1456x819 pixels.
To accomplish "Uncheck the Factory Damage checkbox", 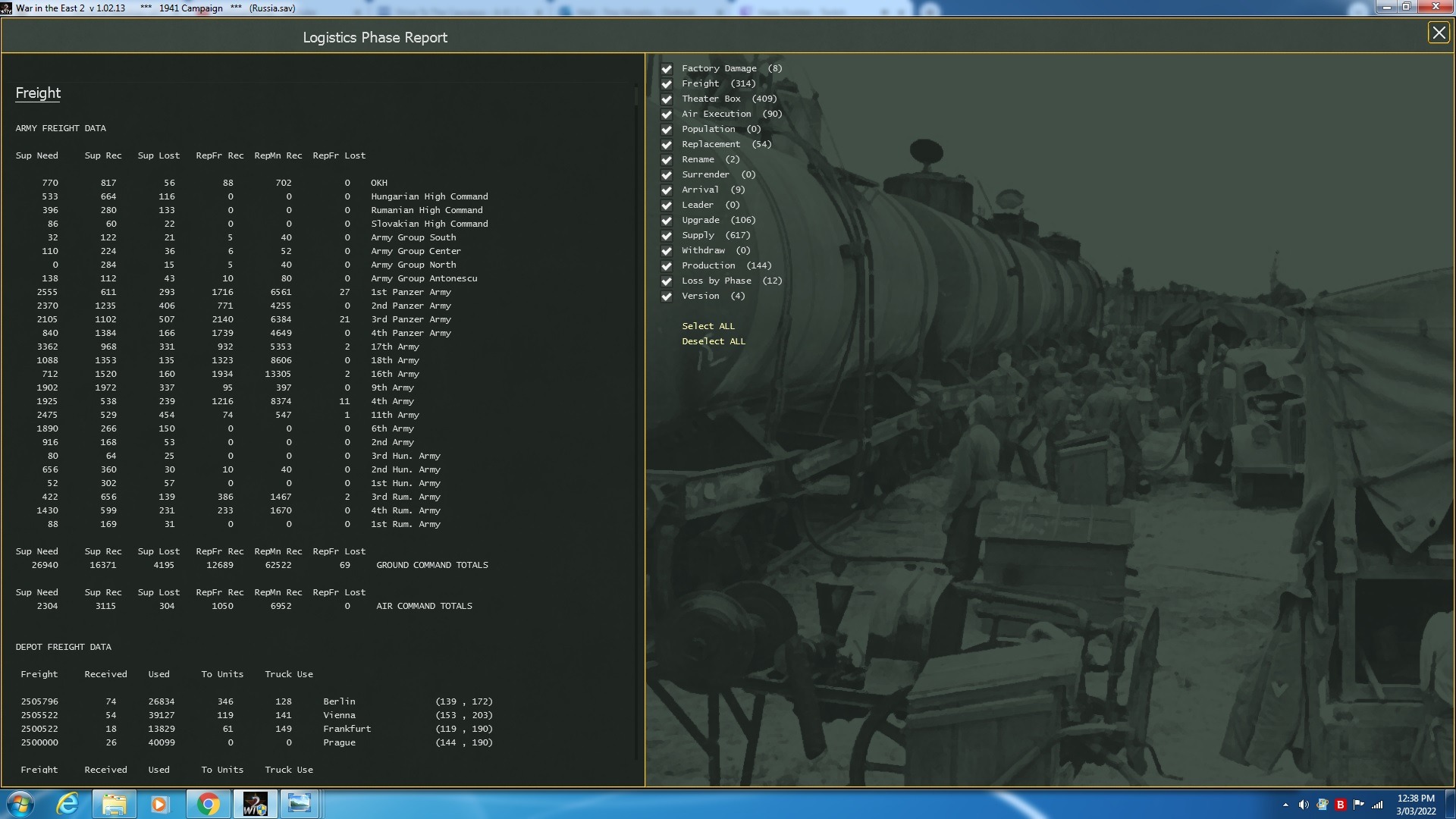I will click(x=667, y=68).
